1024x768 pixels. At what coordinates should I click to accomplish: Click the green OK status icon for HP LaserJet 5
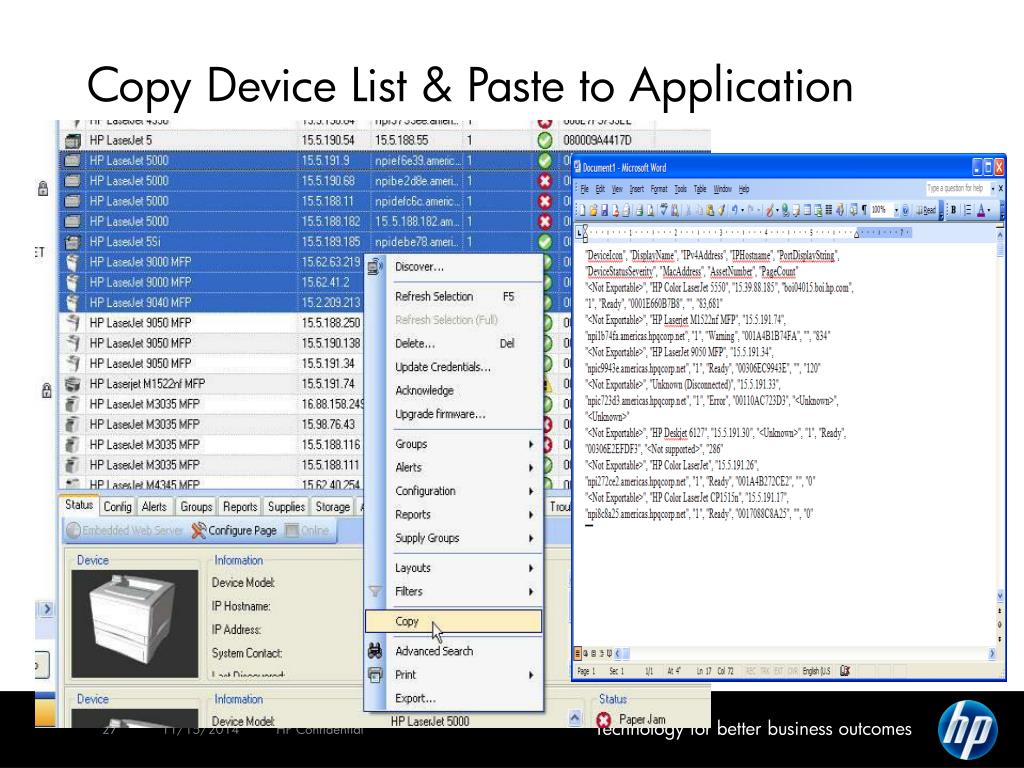pos(545,140)
